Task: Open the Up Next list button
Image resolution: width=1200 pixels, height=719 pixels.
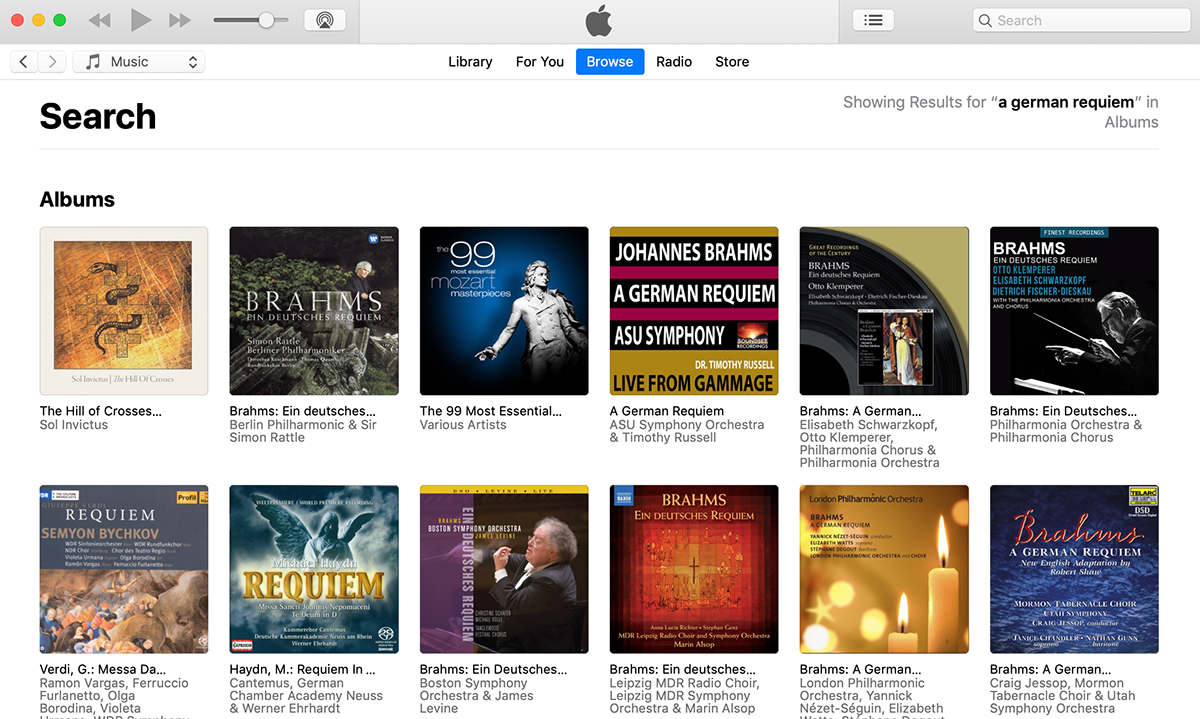Action: click(x=873, y=20)
